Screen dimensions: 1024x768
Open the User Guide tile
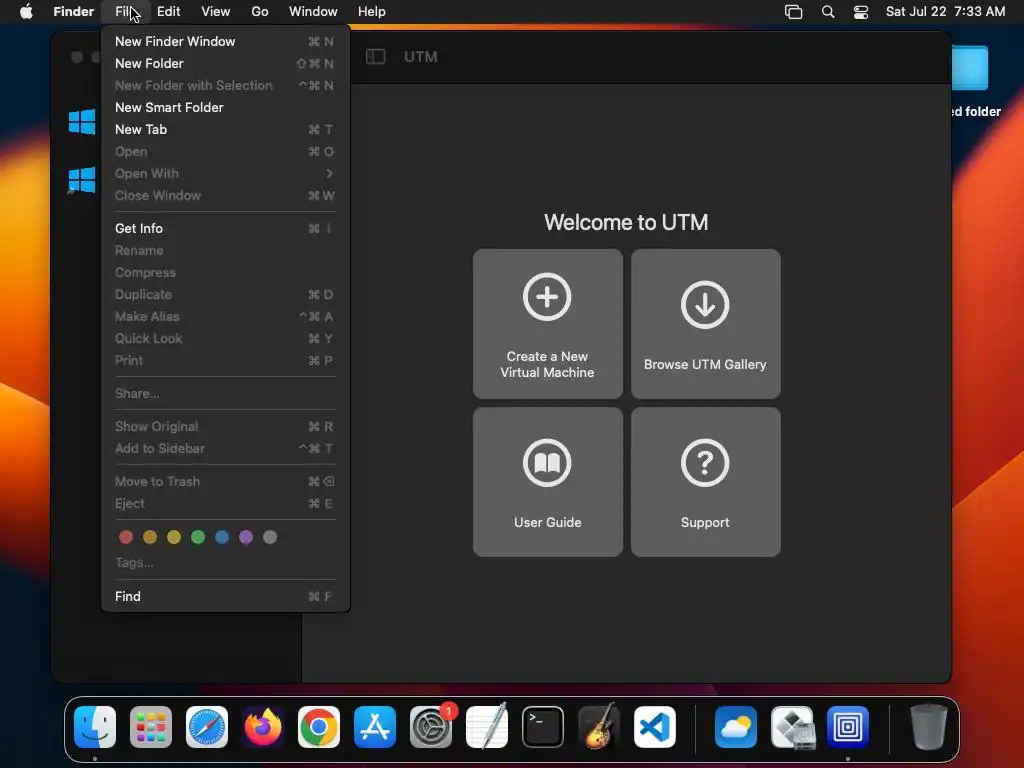547,482
